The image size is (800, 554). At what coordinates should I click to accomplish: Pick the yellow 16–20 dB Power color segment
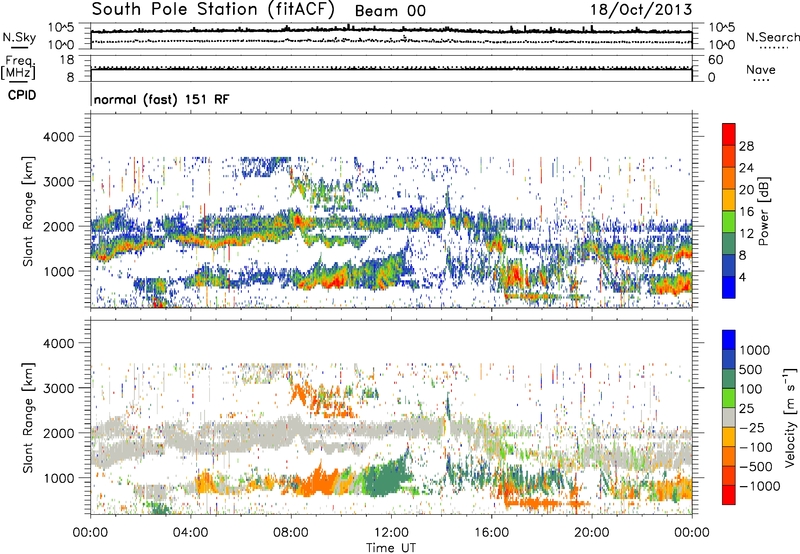coord(729,199)
